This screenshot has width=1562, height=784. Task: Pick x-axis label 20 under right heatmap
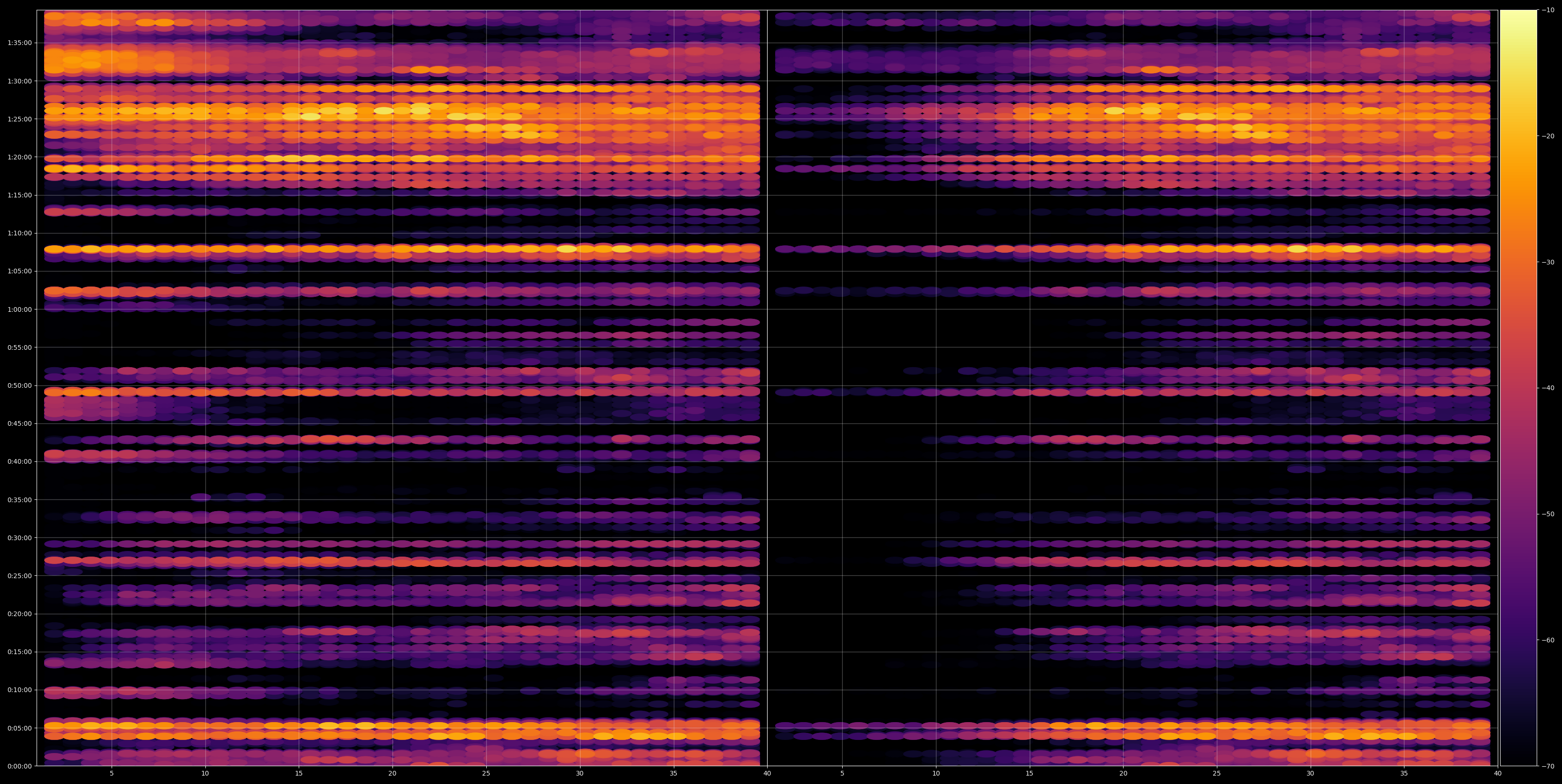tap(1123, 774)
